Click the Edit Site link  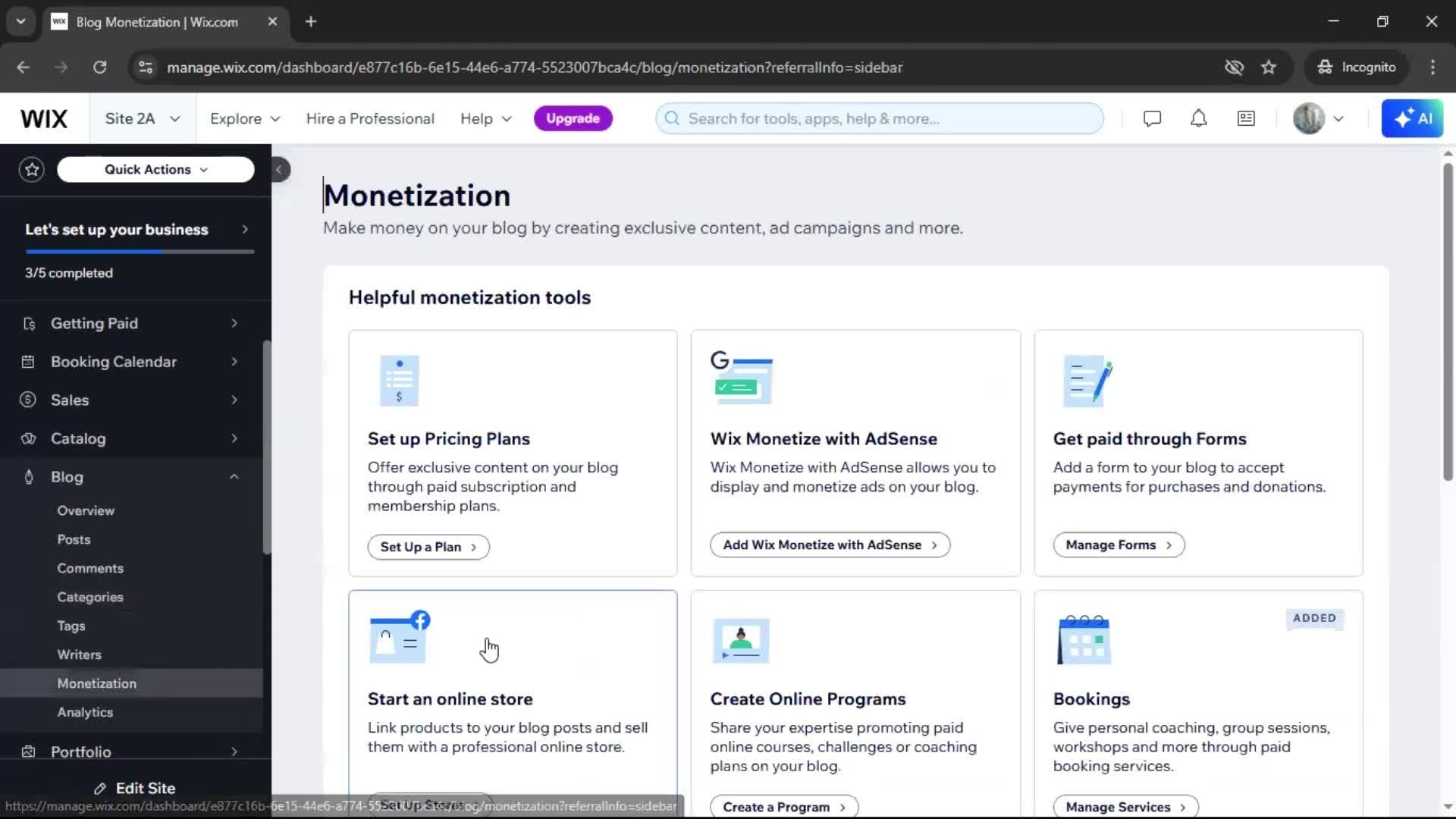[135, 789]
